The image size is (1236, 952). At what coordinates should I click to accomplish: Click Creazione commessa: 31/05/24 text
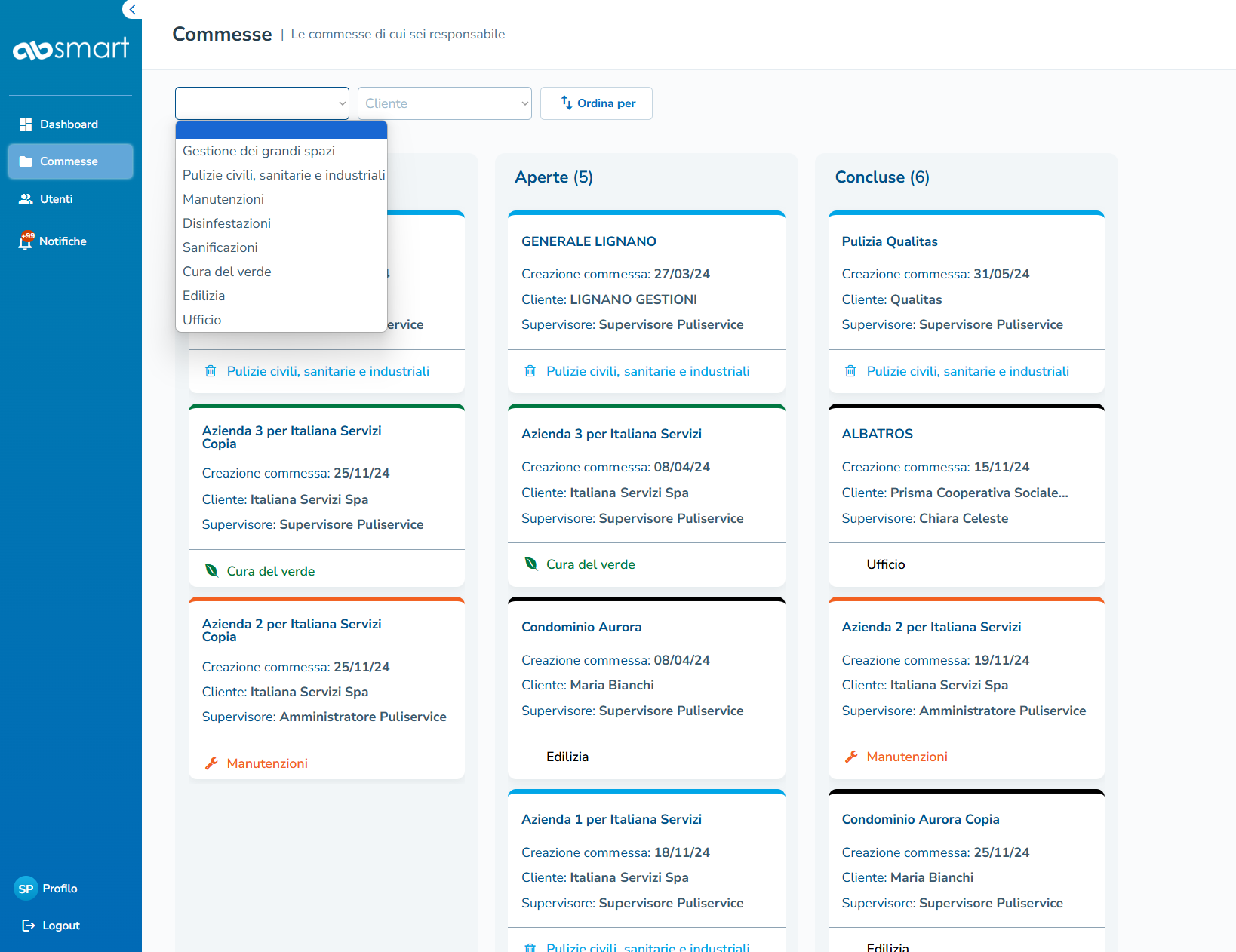[x=936, y=274]
